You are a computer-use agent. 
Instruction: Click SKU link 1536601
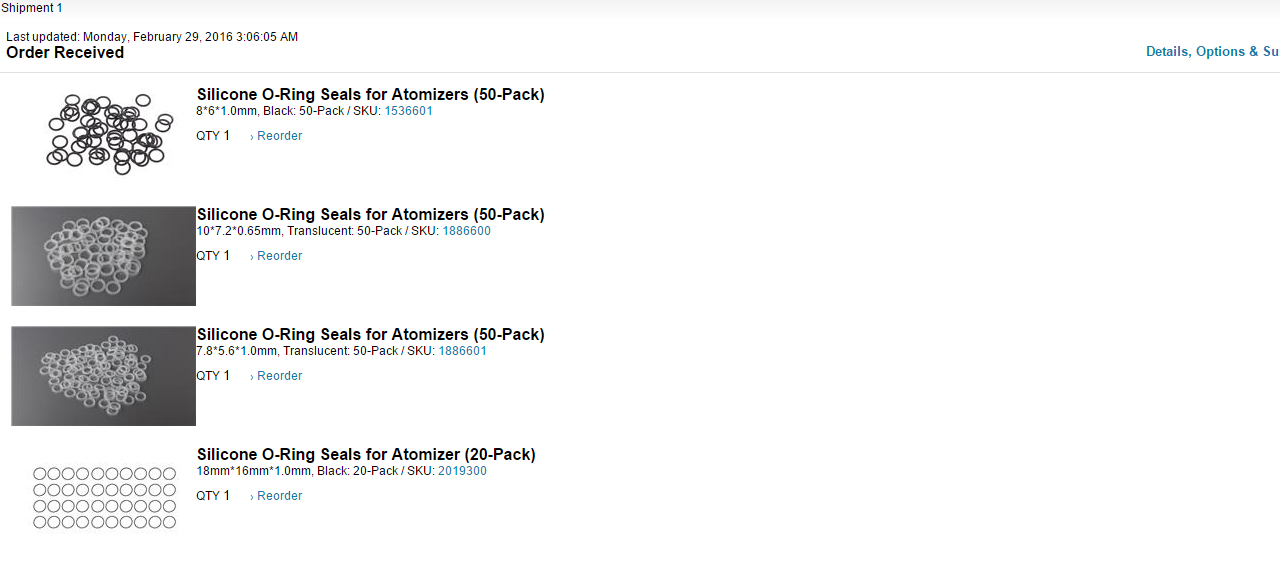pos(409,111)
